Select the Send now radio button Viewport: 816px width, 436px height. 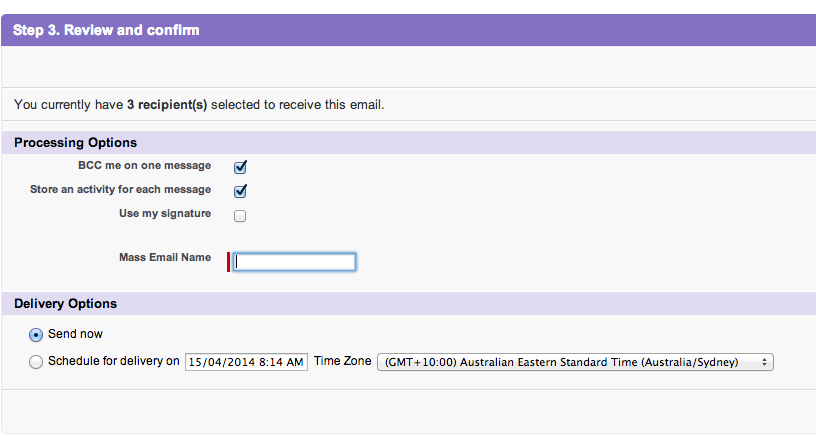click(x=37, y=335)
